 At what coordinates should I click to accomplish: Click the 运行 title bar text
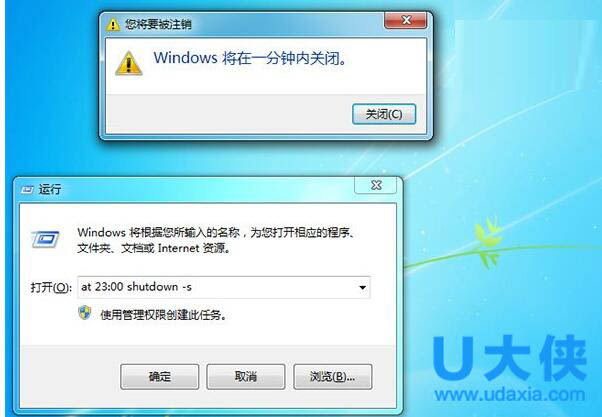pyautogui.click(x=50, y=189)
